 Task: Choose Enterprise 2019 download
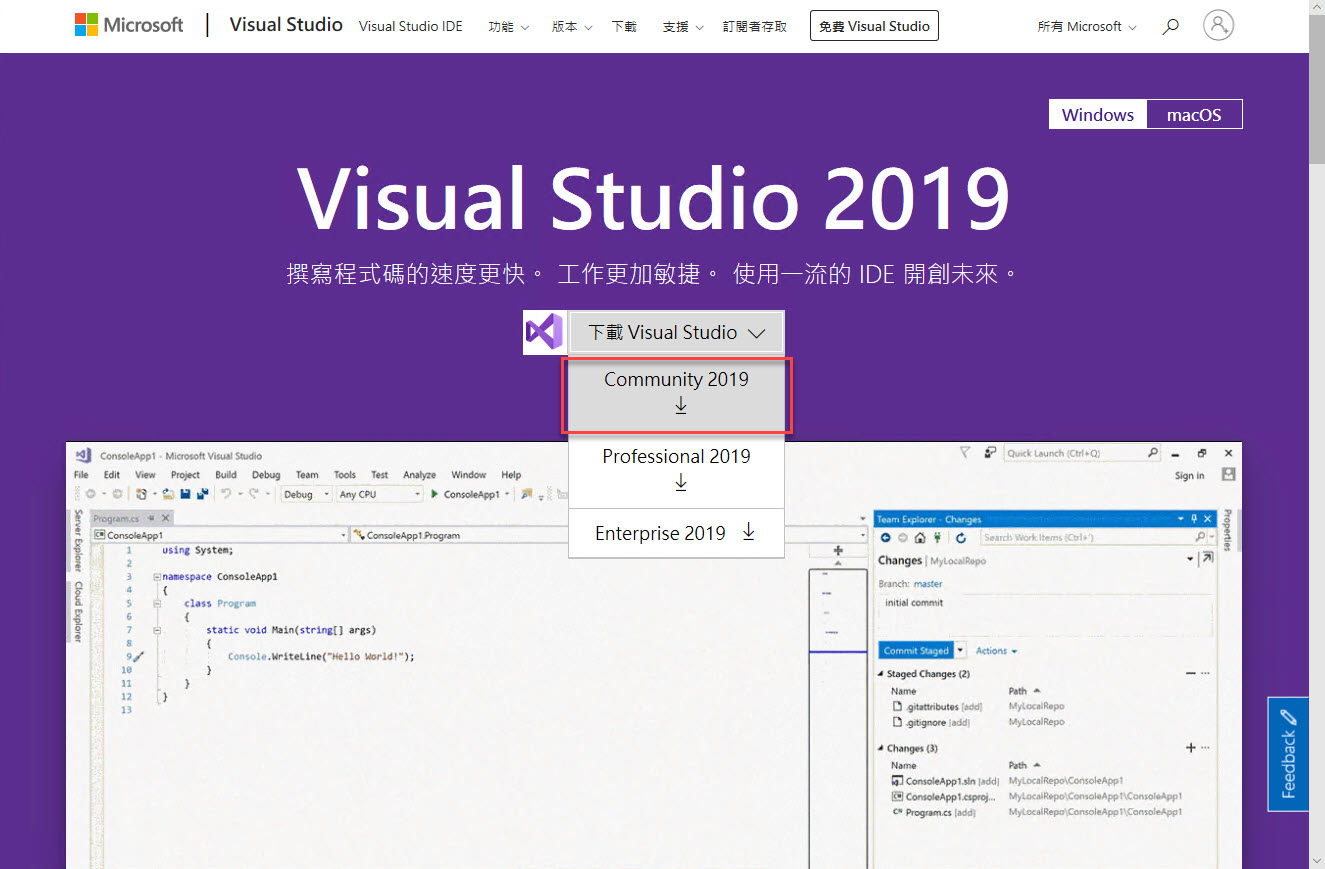pyautogui.click(x=677, y=533)
